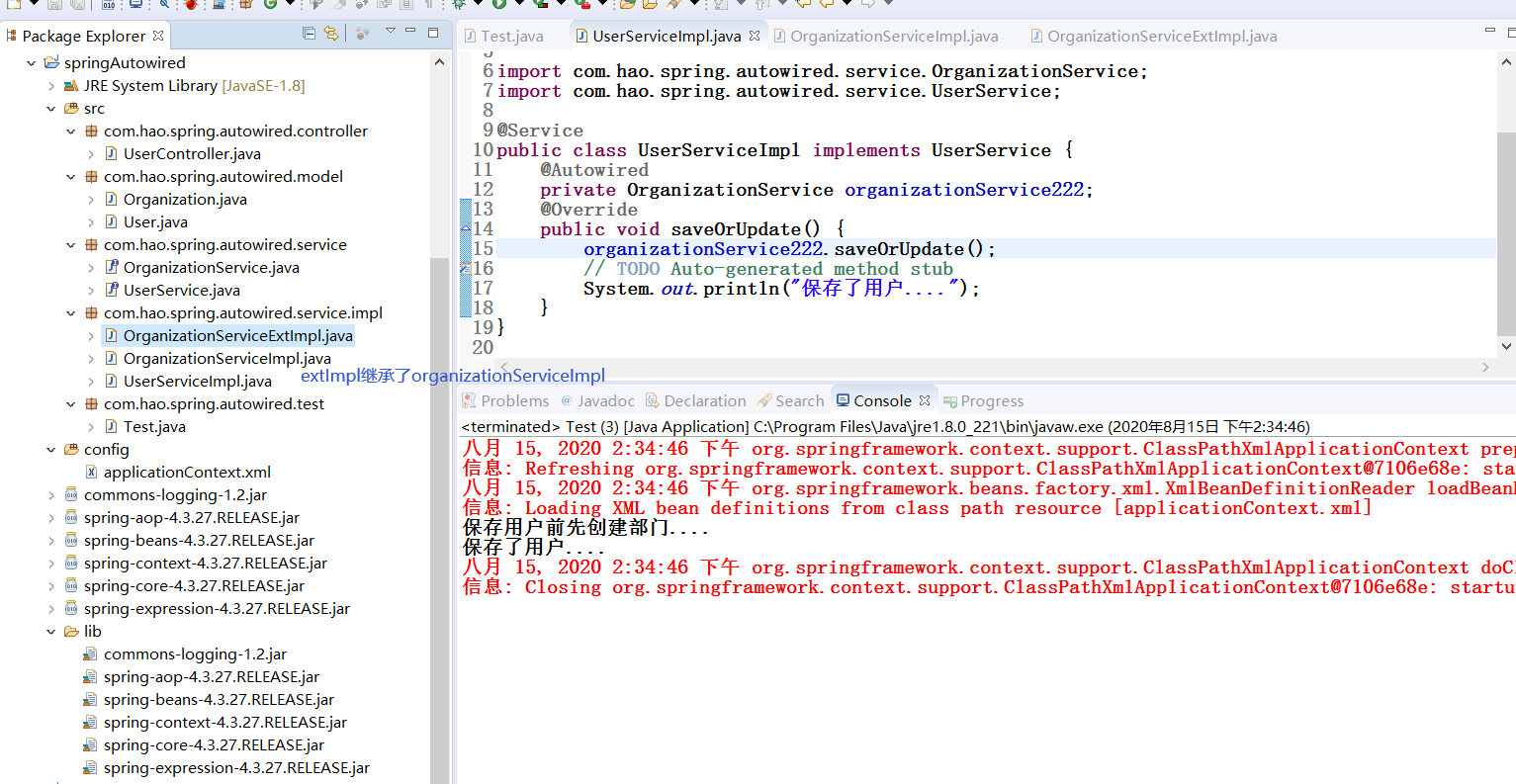Open the Declaration view tab

[696, 400]
